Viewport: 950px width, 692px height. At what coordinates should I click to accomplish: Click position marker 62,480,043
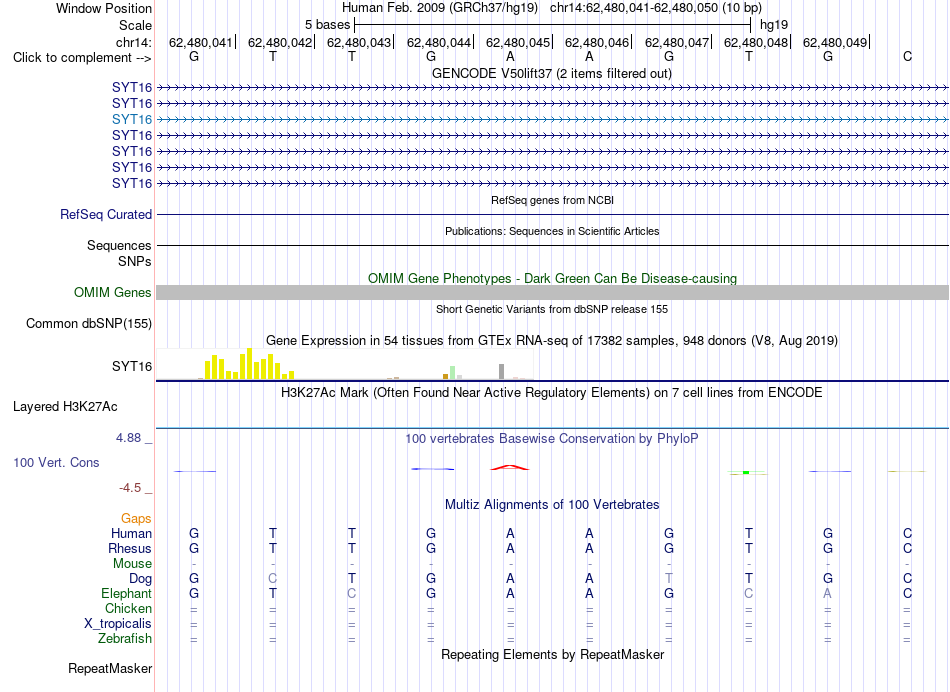(x=359, y=42)
